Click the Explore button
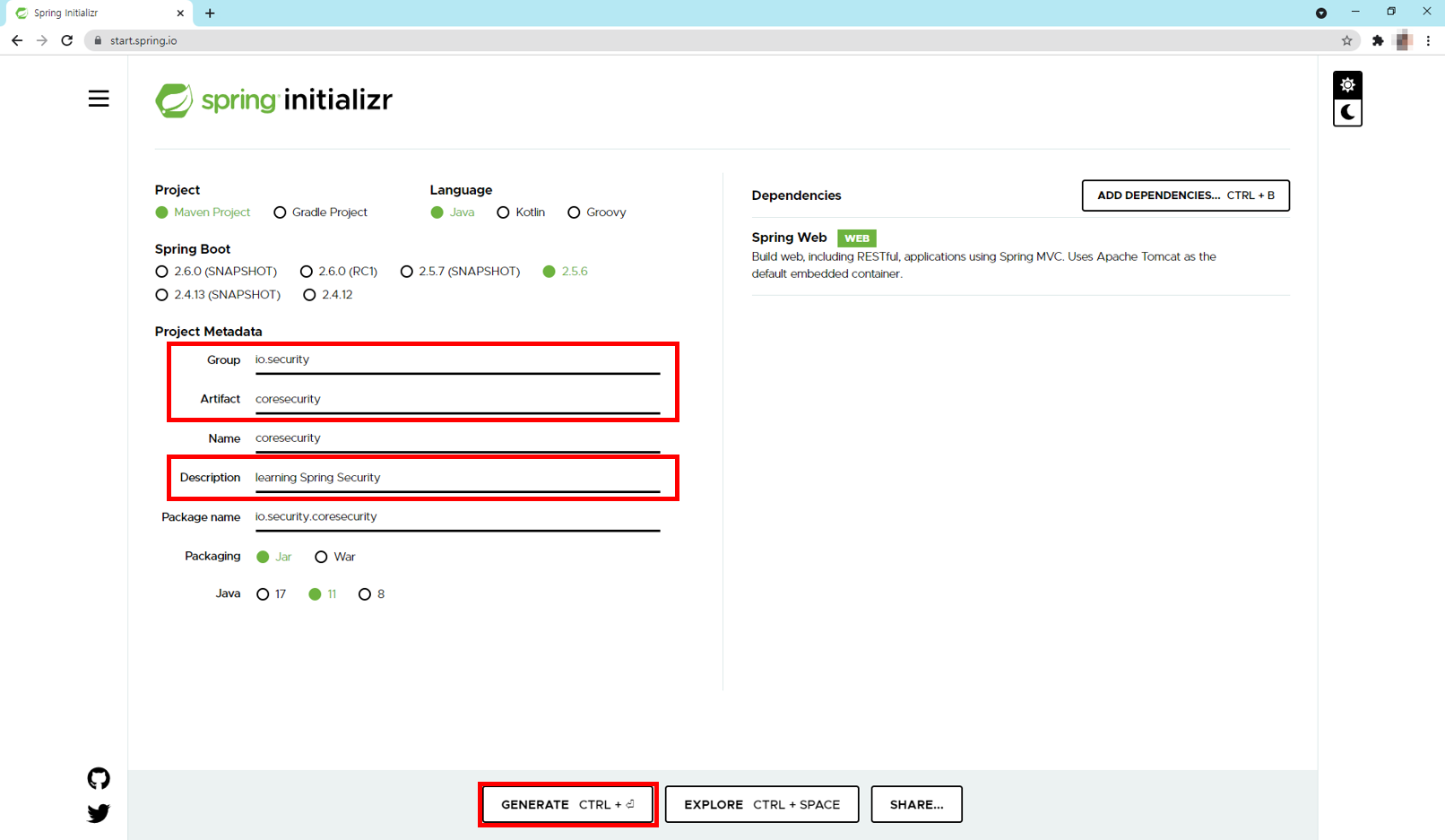This screenshot has height=840, width=1445. pyautogui.click(x=762, y=804)
